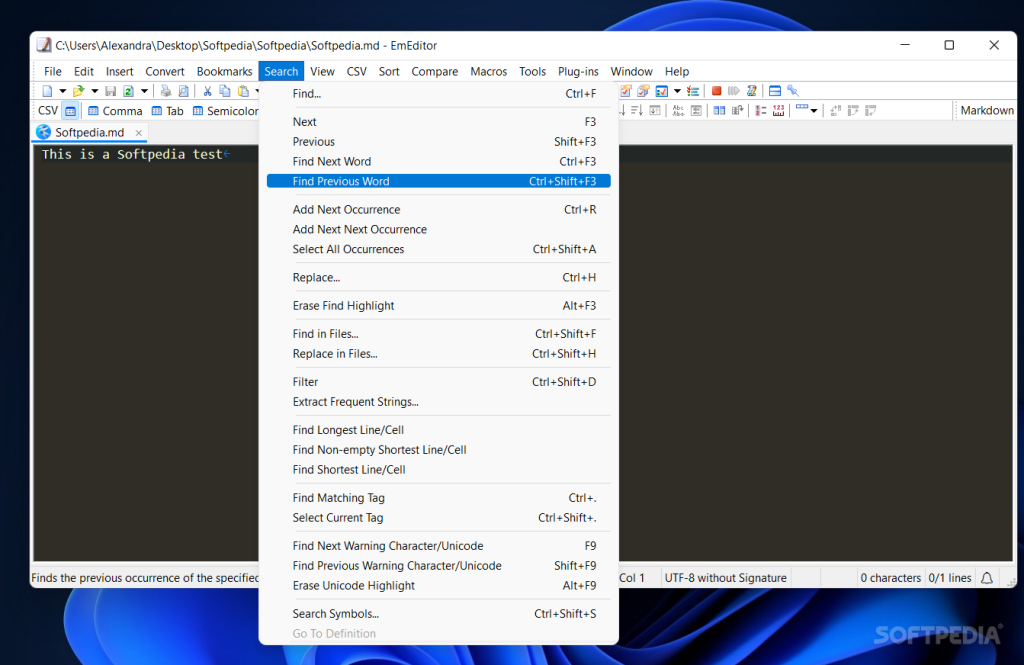Click the Markdown toolbar label

pyautogui.click(x=987, y=110)
